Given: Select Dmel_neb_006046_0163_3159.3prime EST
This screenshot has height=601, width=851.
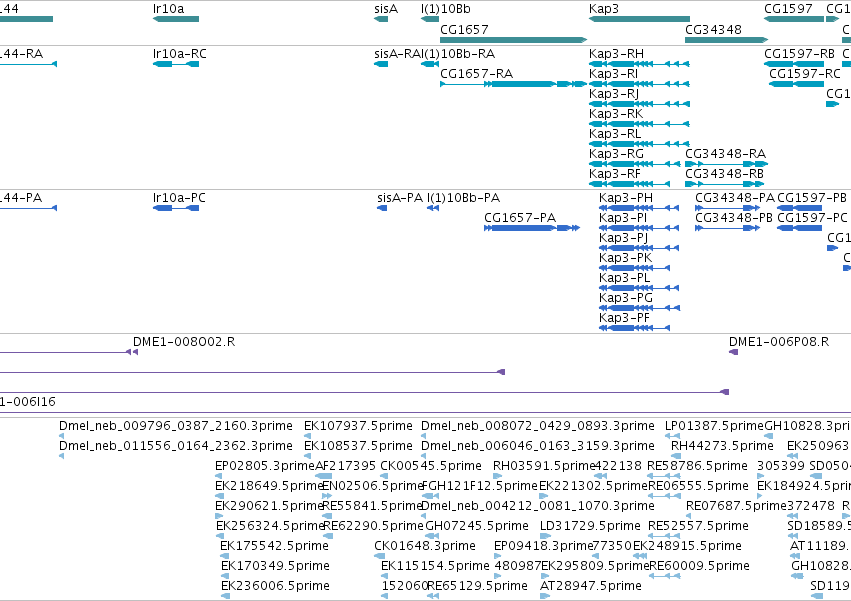Looking at the screenshot, I should (423, 456).
